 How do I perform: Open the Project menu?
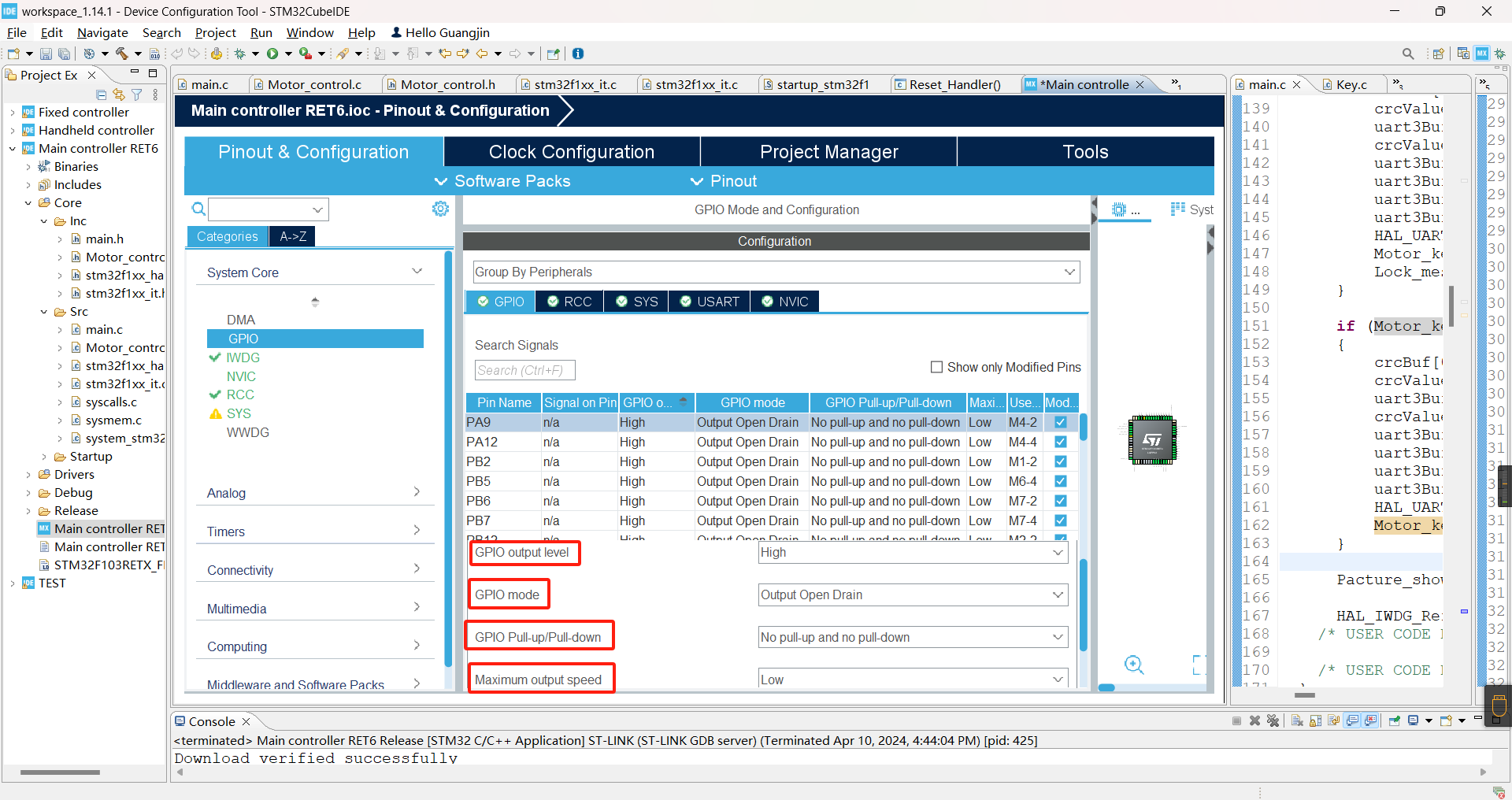click(x=216, y=32)
